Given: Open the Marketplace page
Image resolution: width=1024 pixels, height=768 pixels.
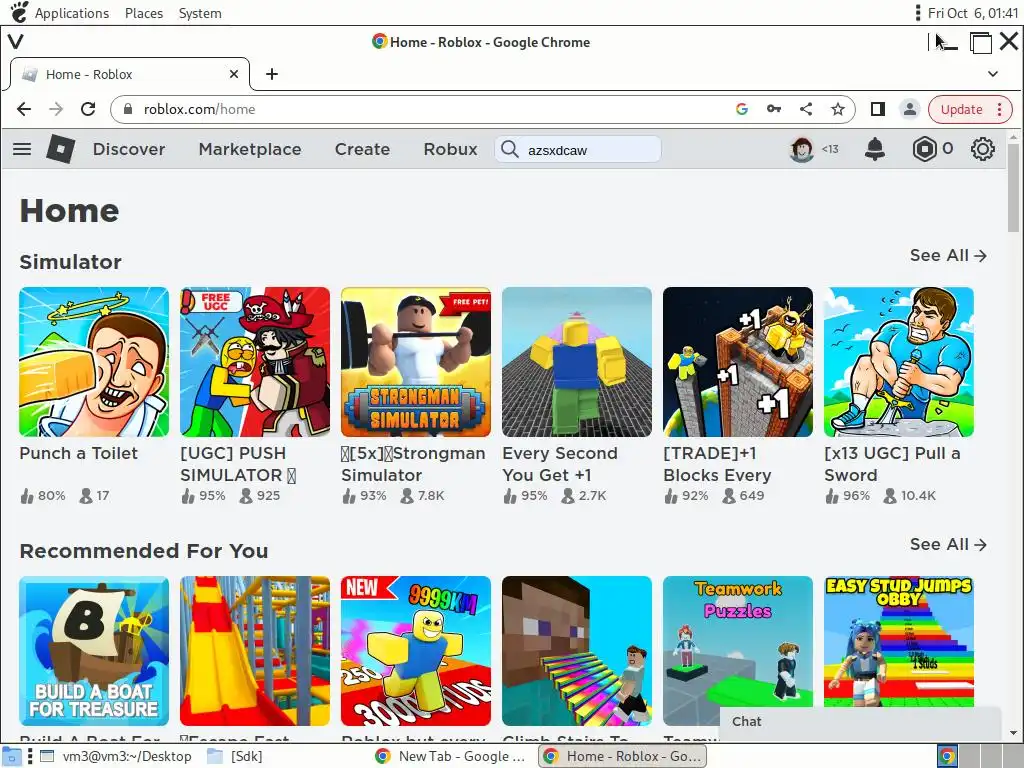Looking at the screenshot, I should tap(249, 150).
